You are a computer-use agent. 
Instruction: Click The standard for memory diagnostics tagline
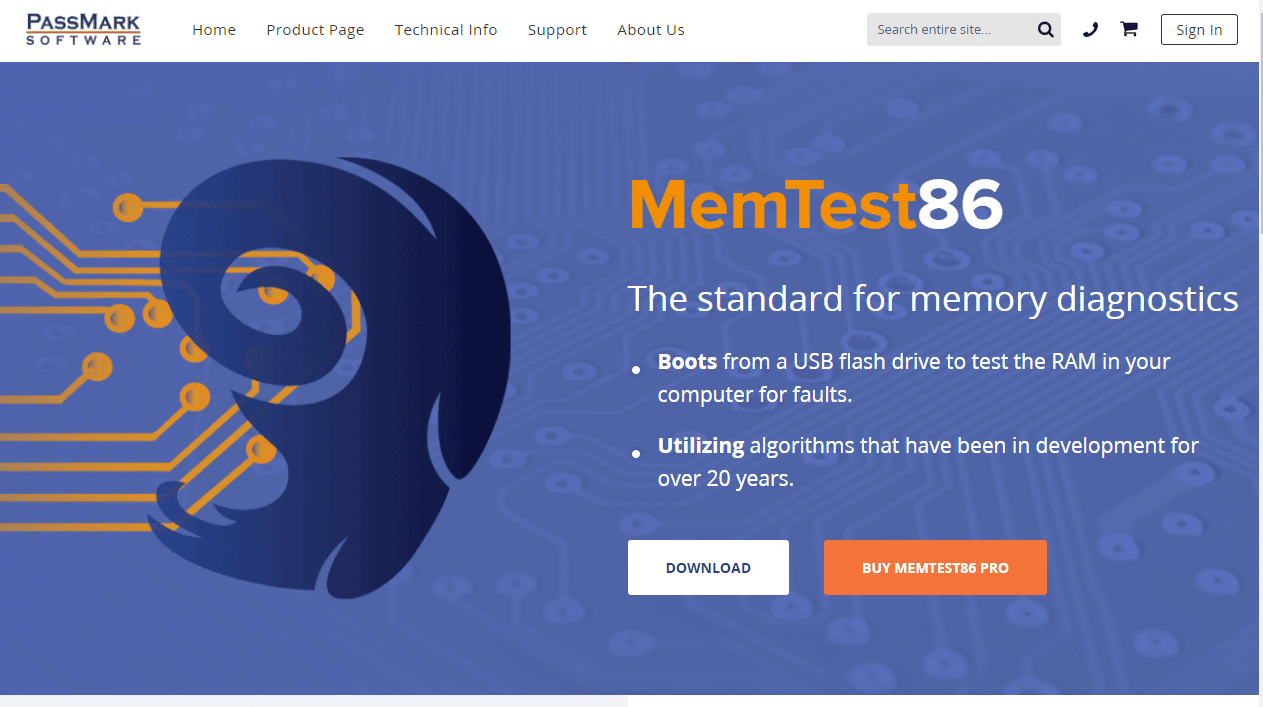(933, 299)
